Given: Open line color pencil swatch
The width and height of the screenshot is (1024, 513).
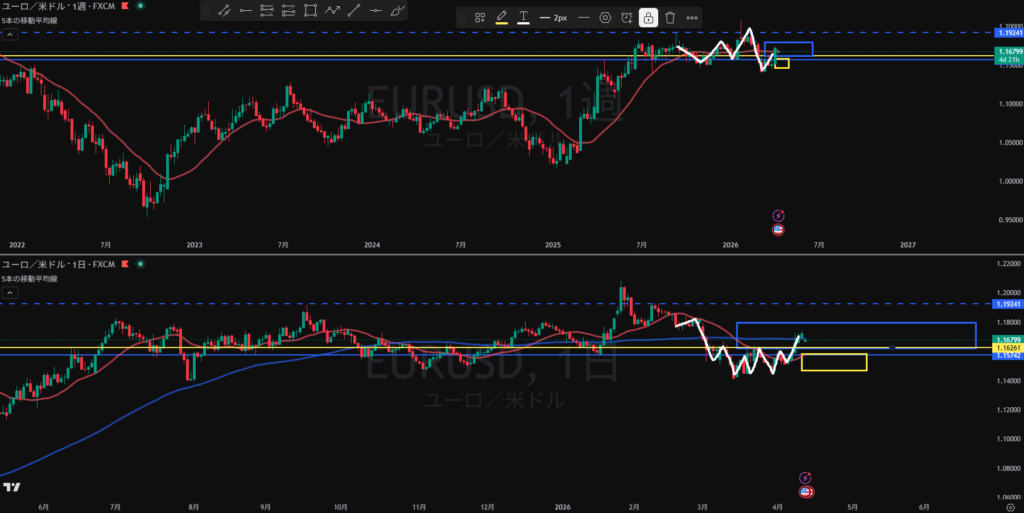Looking at the screenshot, I should pyautogui.click(x=501, y=18).
